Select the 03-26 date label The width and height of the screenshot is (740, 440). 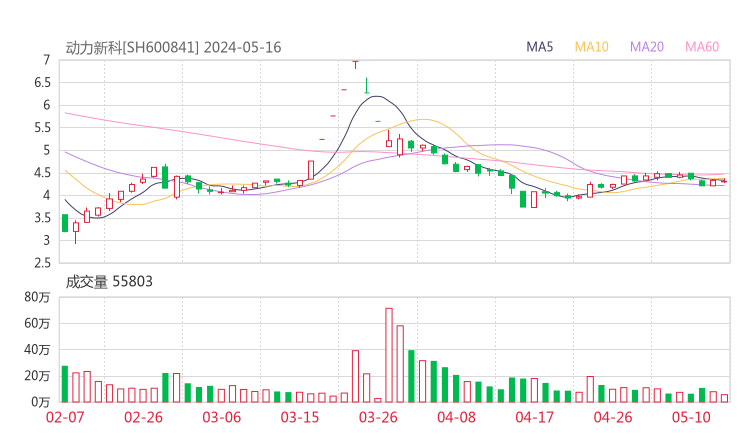coord(378,417)
